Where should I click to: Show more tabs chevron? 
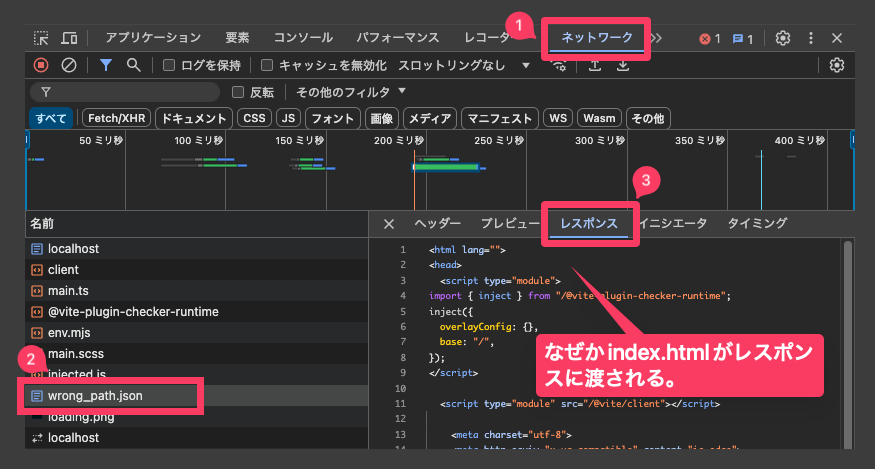(657, 38)
